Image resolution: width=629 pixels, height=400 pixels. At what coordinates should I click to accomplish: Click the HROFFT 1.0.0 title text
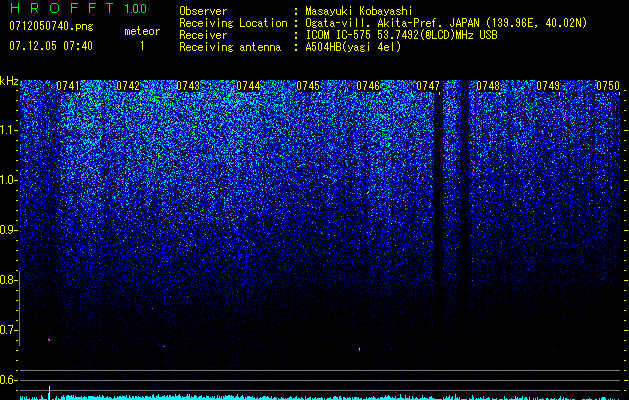pyautogui.click(x=78, y=8)
